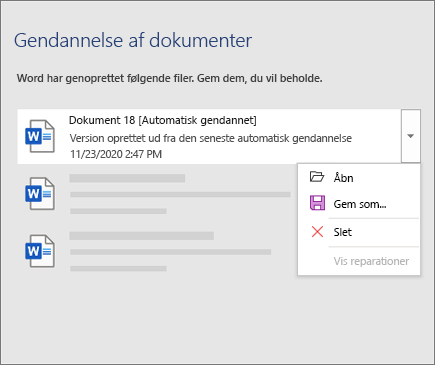Viewport: 435px width, 365px height.
Task: Click the timestamp 11/23/2020 2:47 PM
Action: (116, 154)
